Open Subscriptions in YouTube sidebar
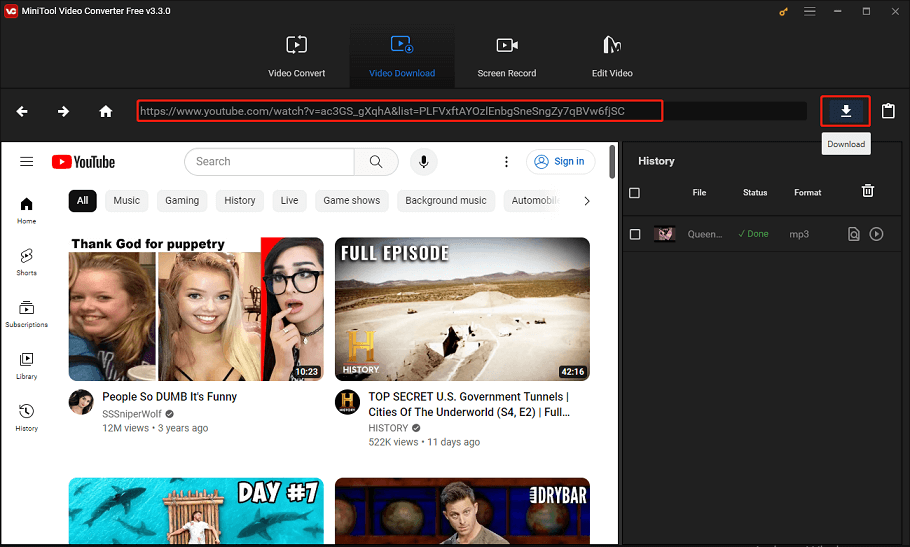Screen dimensions: 910x547 27,314
